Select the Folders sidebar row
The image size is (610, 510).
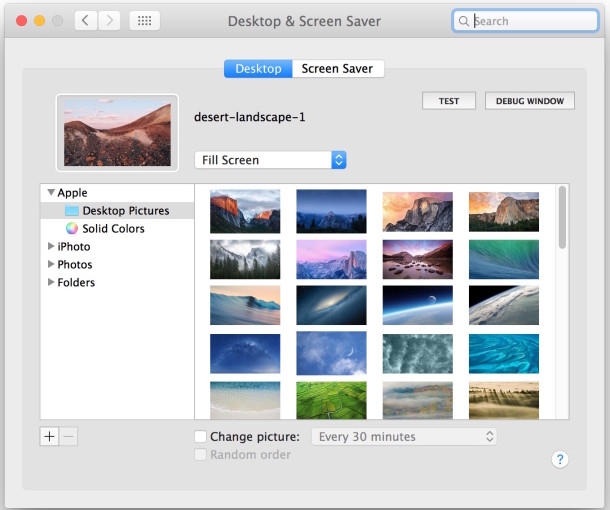[x=117, y=282]
